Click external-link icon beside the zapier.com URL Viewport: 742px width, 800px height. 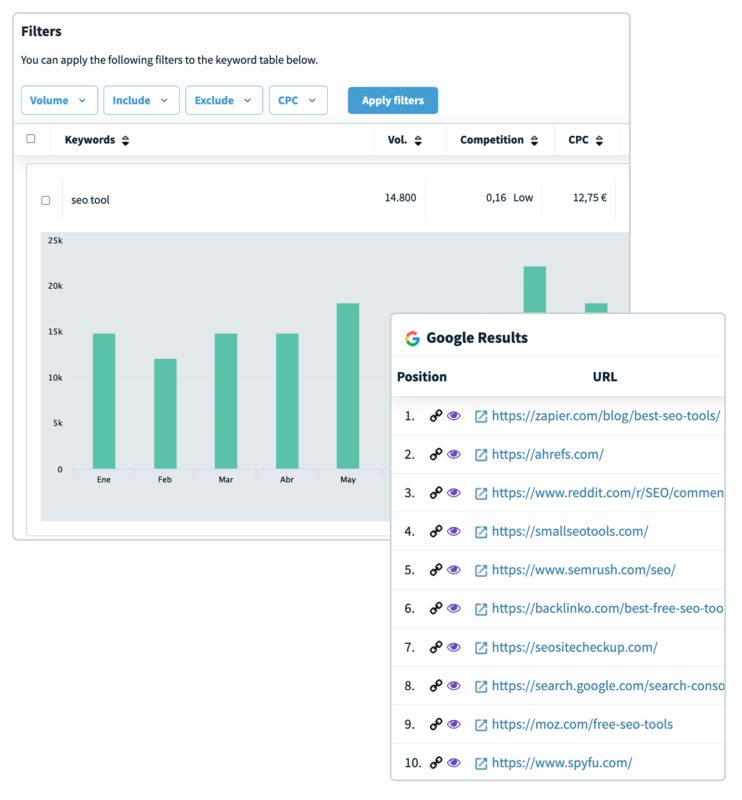[x=481, y=416]
